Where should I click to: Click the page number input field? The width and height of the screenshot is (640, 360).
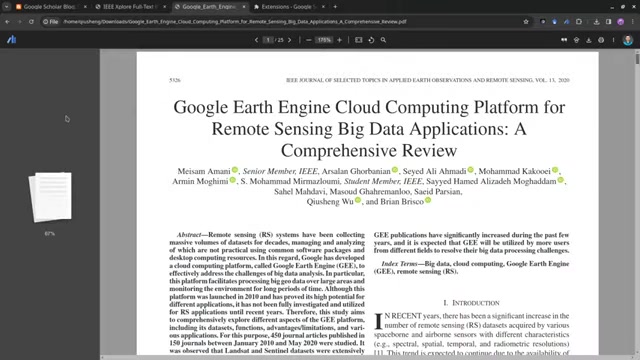[x=268, y=40]
